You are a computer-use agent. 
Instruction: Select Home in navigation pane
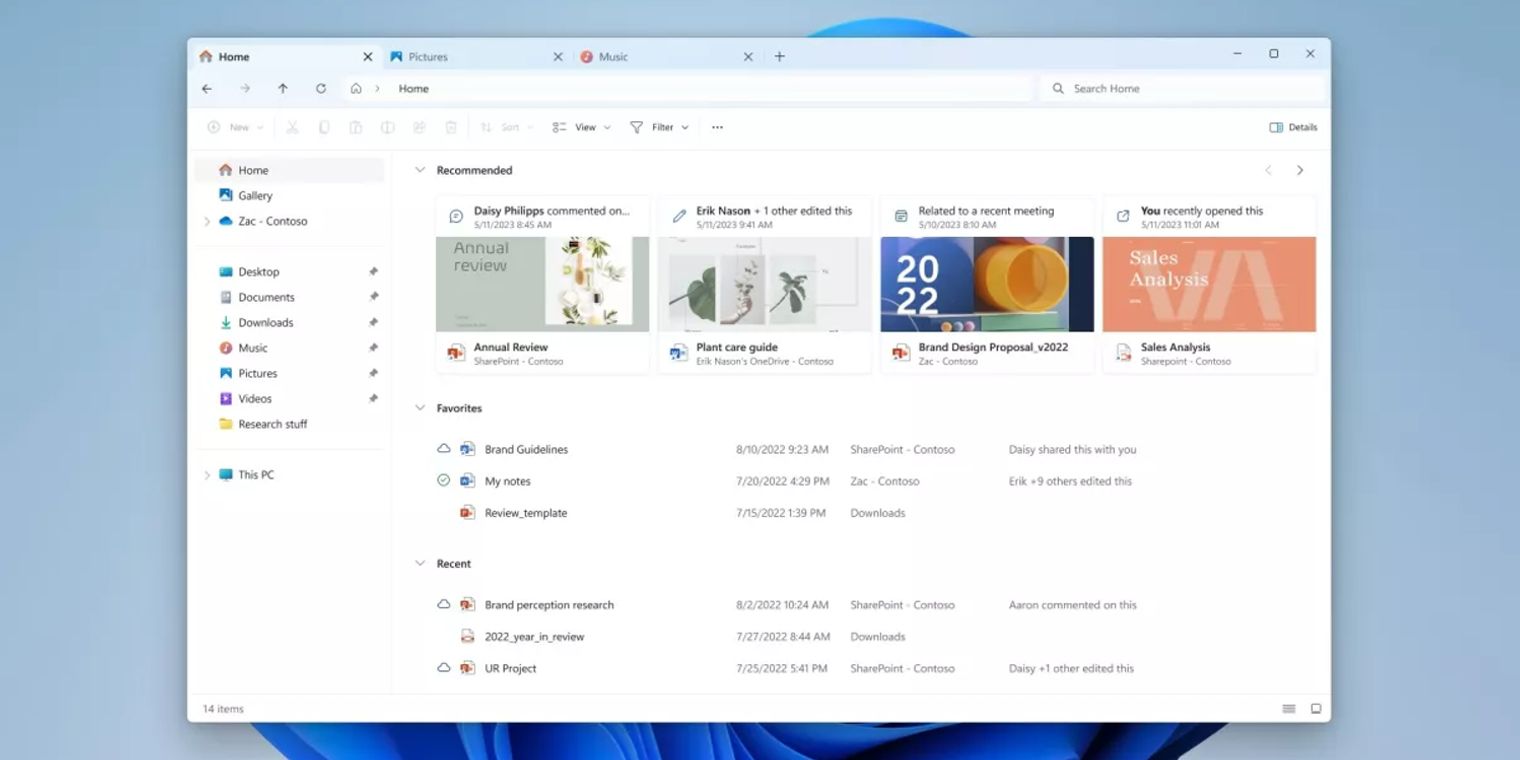[x=289, y=170]
